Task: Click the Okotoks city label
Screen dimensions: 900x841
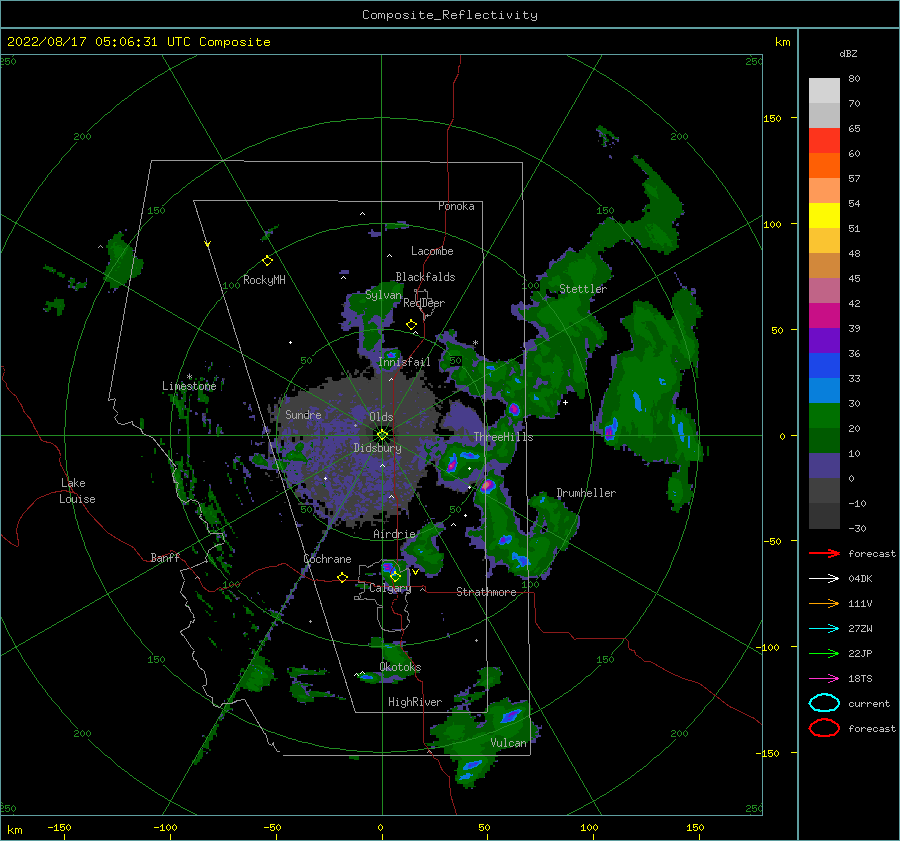Action: [400, 667]
